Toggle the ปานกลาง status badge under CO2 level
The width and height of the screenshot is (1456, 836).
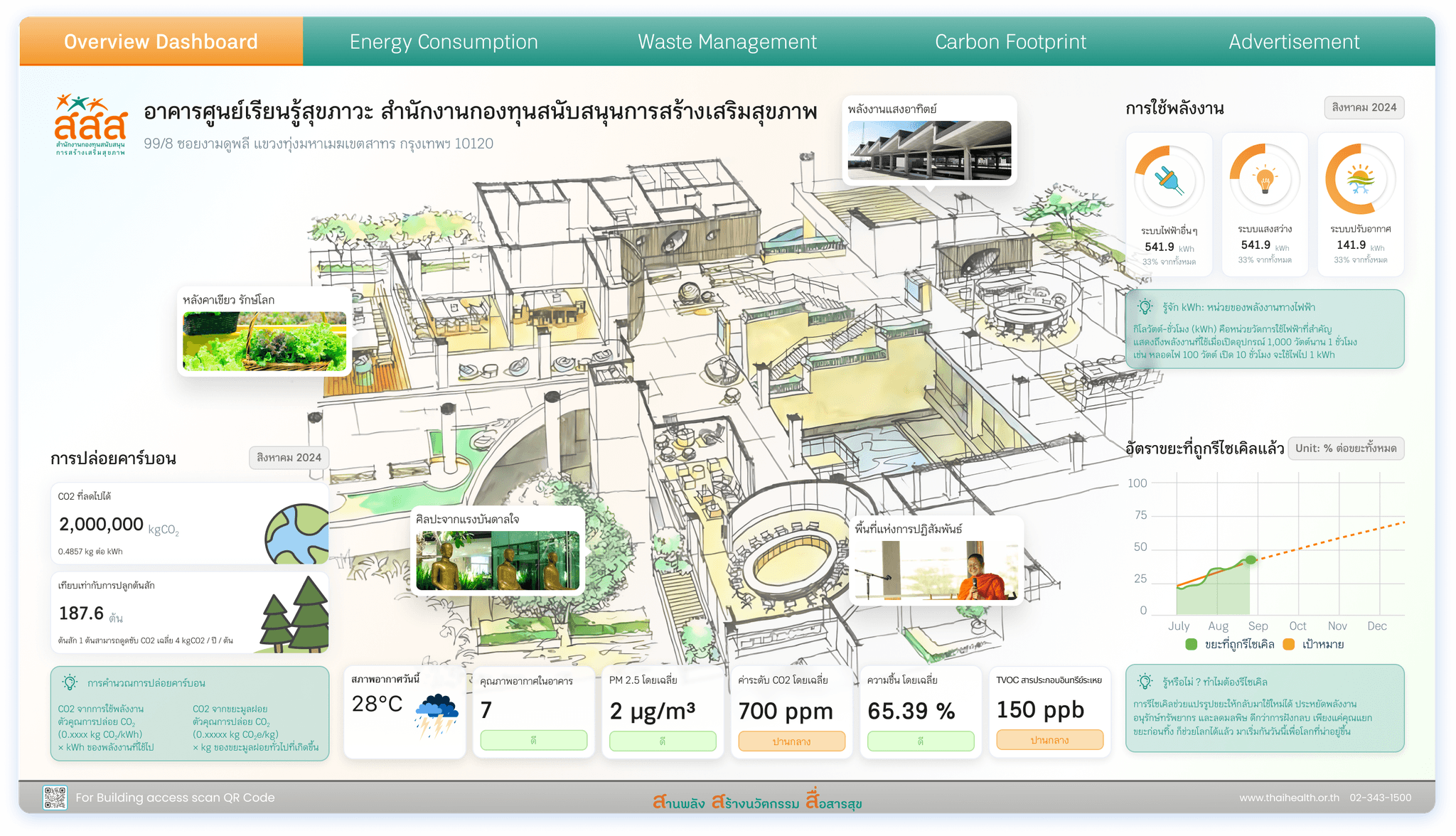point(791,741)
